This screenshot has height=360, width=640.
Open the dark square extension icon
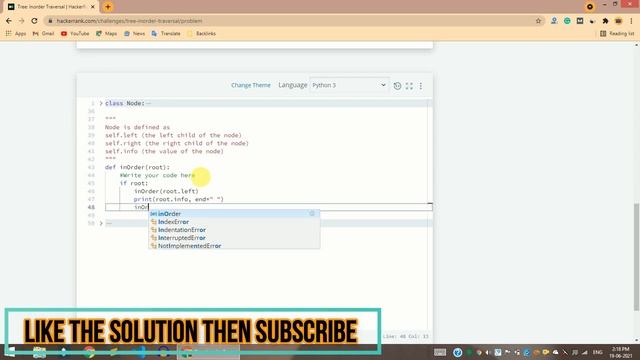point(580,21)
